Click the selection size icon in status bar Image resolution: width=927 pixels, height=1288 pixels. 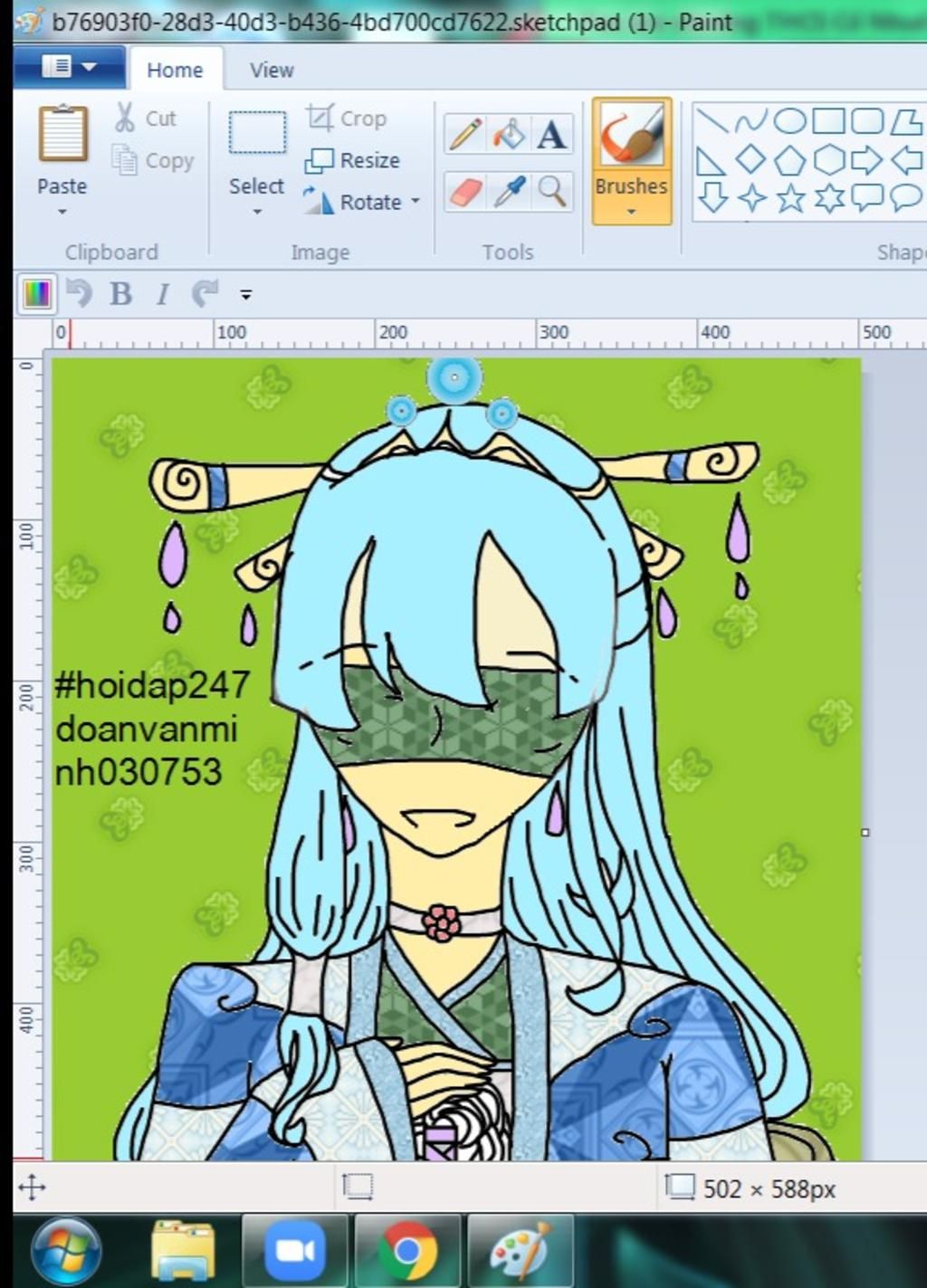[x=358, y=1187]
